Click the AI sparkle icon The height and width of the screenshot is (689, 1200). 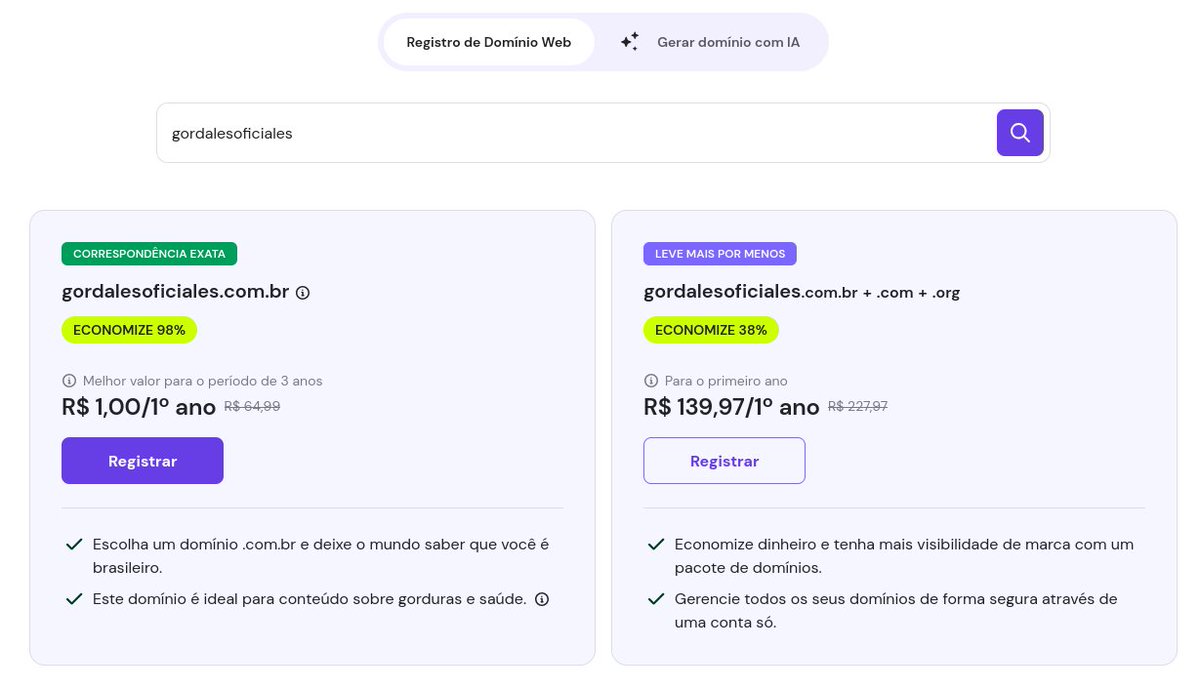(629, 42)
